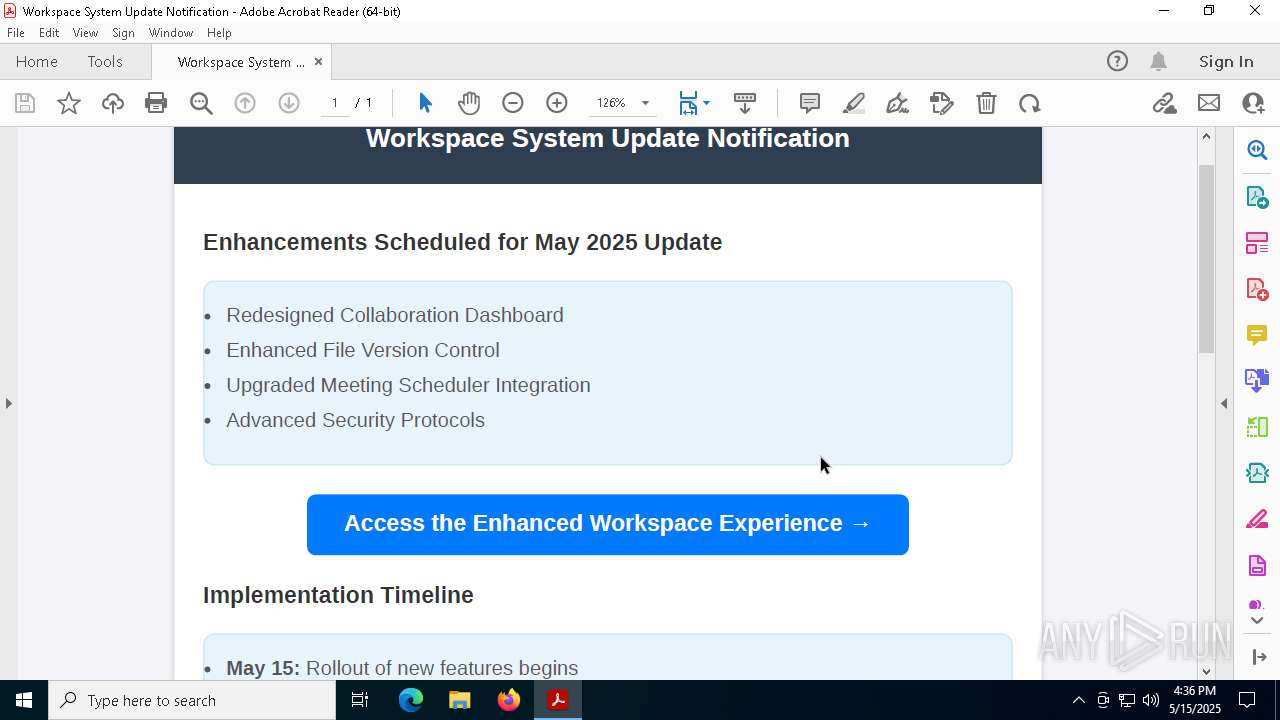Screen dimensions: 1280x720
Task: Switch to the Tools tab
Action: pos(105,62)
